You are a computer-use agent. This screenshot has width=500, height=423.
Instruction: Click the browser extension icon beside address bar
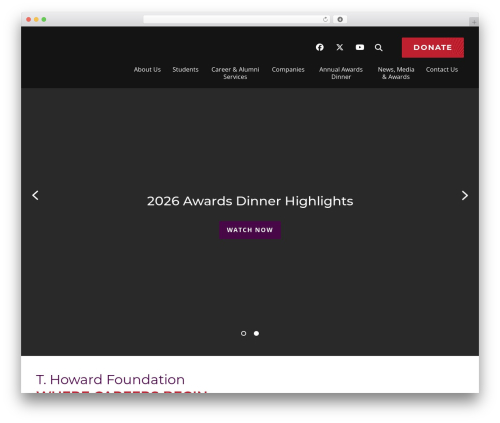pyautogui.click(x=340, y=19)
